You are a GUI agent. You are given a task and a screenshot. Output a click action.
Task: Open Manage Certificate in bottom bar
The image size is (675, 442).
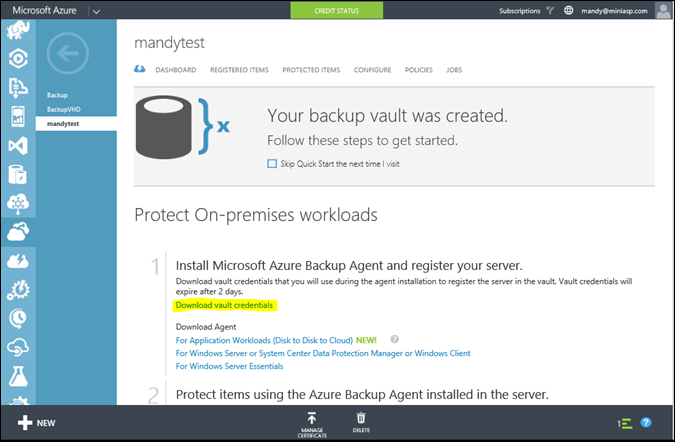point(311,423)
